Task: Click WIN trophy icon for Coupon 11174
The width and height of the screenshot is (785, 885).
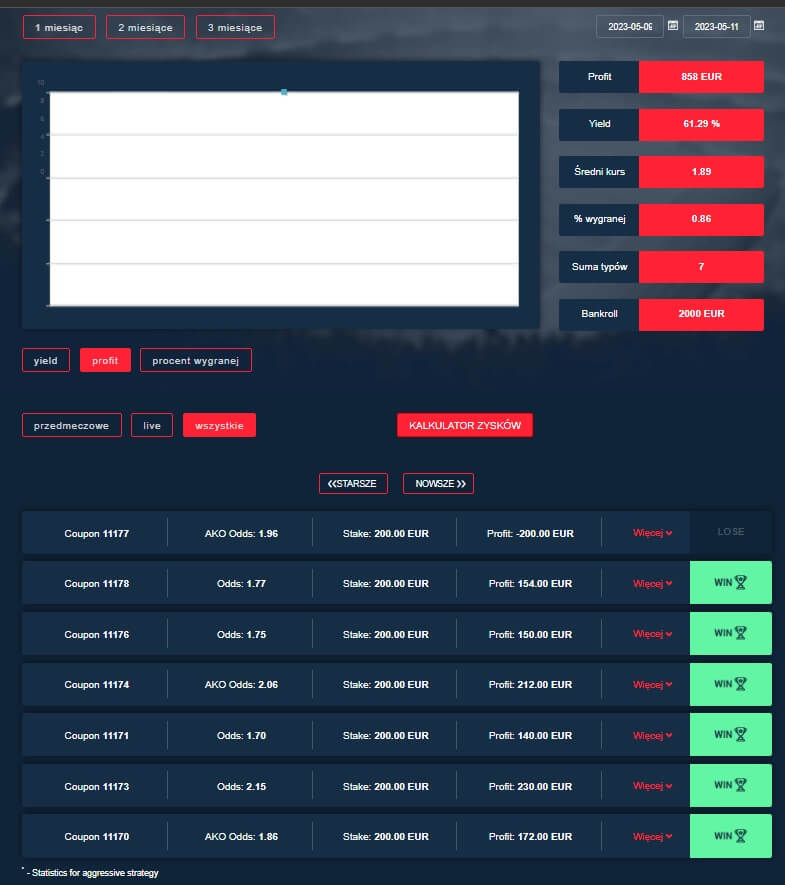Action: (741, 684)
